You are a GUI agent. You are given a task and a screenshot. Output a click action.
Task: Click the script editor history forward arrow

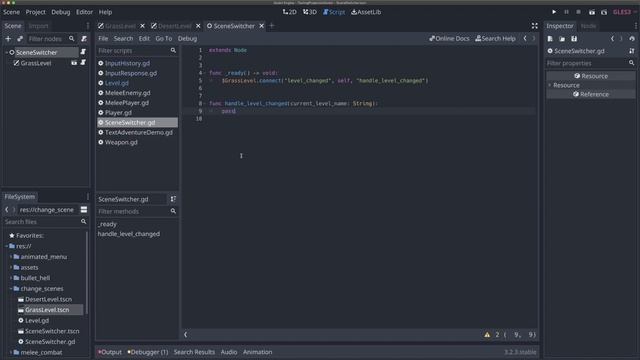(533, 38)
